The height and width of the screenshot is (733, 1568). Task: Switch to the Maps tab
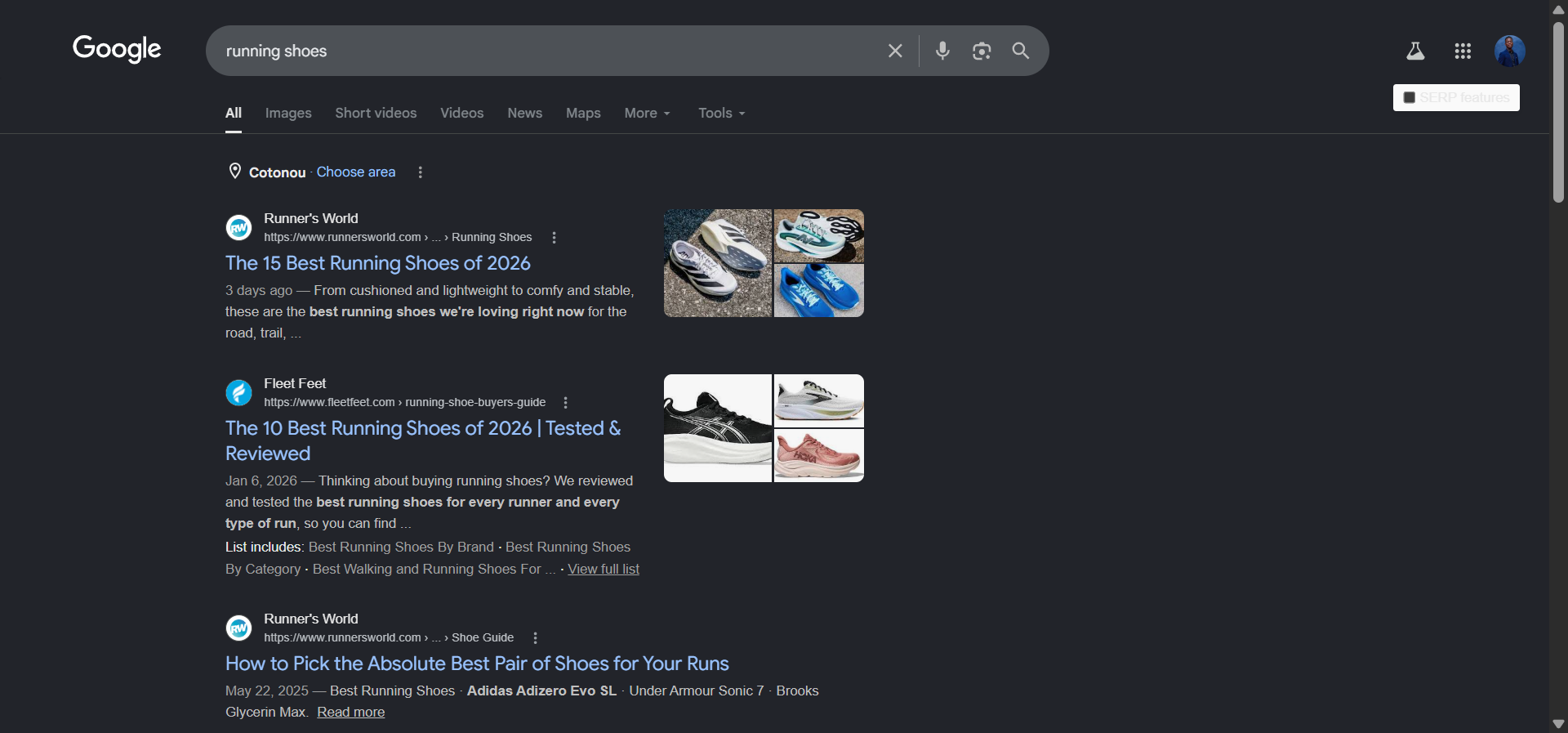click(583, 113)
